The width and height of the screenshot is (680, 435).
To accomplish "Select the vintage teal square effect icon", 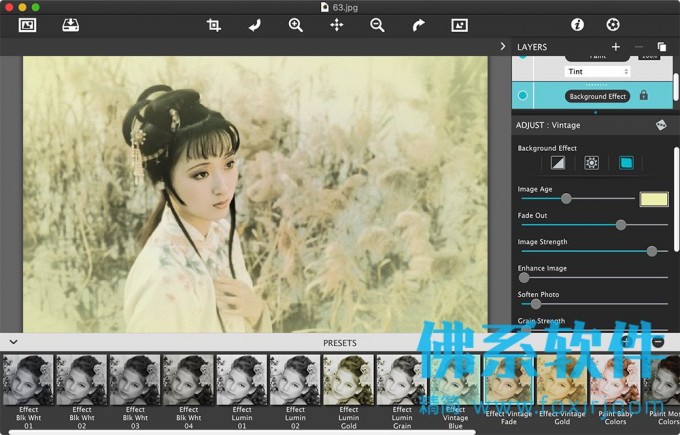I will click(626, 163).
